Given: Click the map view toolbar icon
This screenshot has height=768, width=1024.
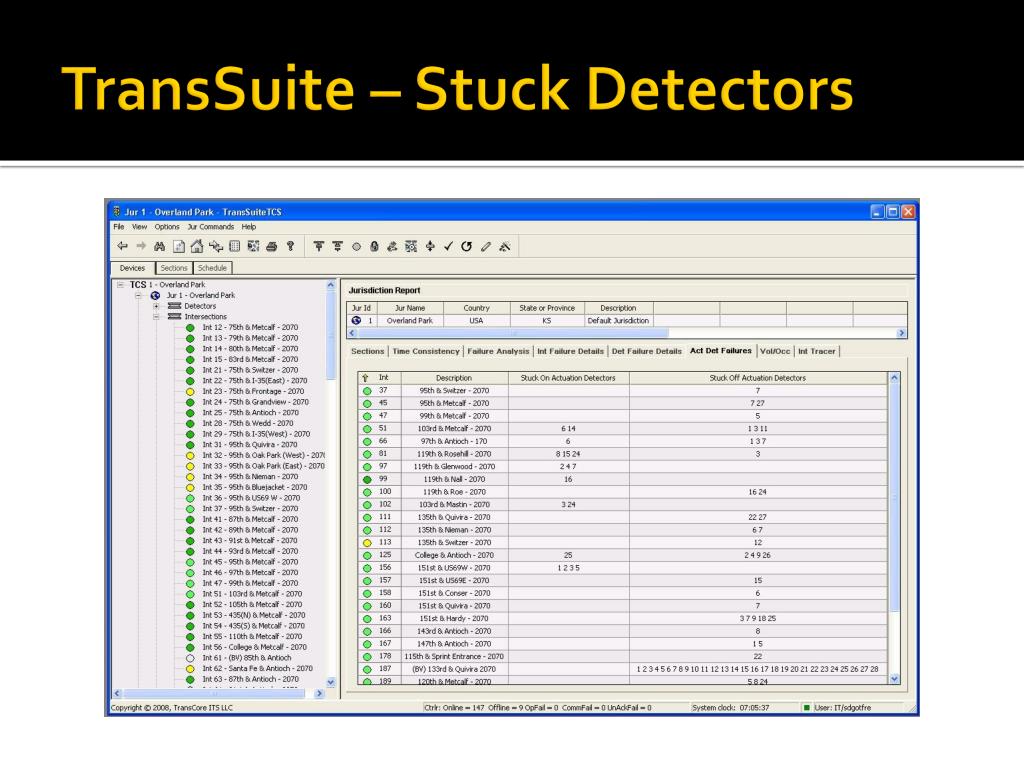Looking at the screenshot, I should coord(253,246).
